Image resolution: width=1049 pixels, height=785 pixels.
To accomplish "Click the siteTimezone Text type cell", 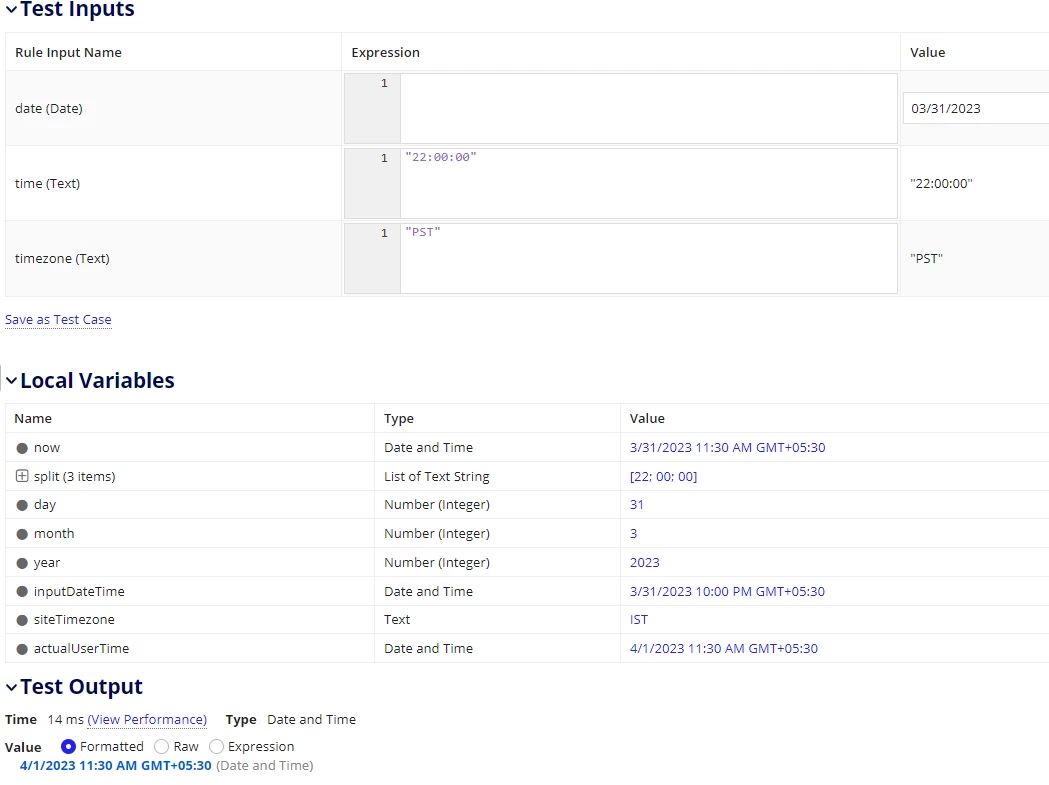I will 397,620.
